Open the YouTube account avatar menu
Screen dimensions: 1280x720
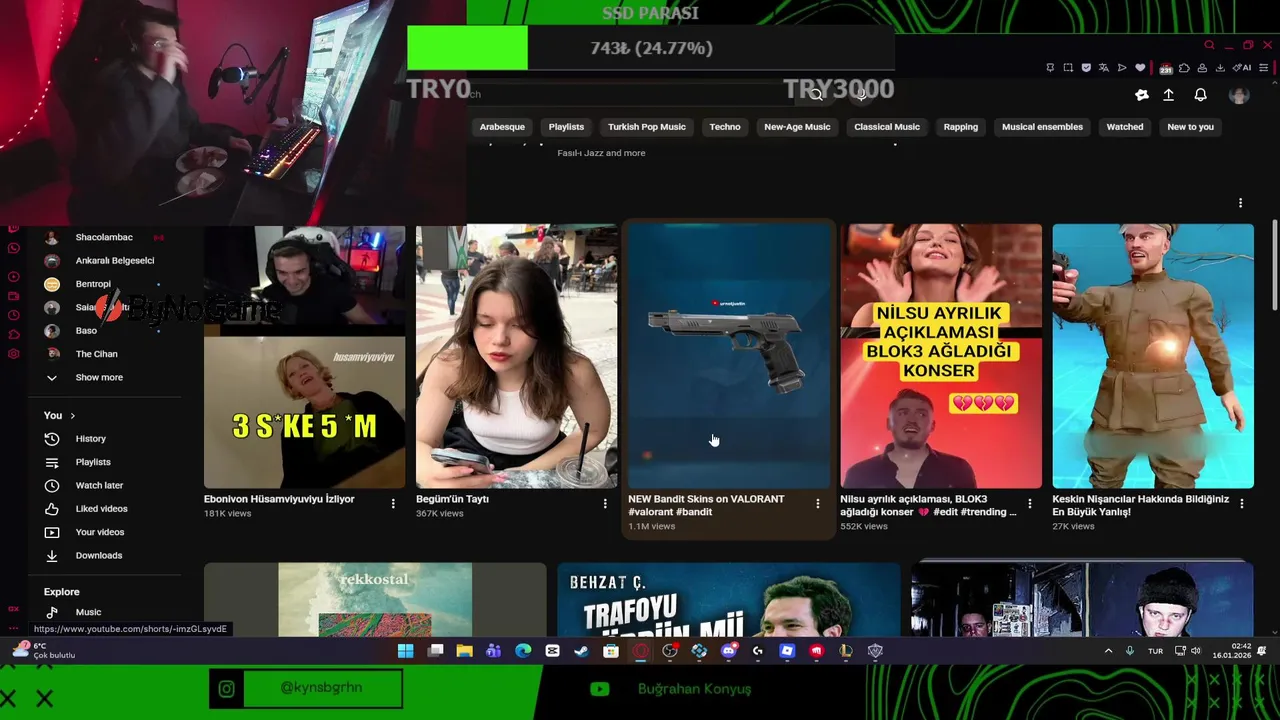pos(1239,95)
